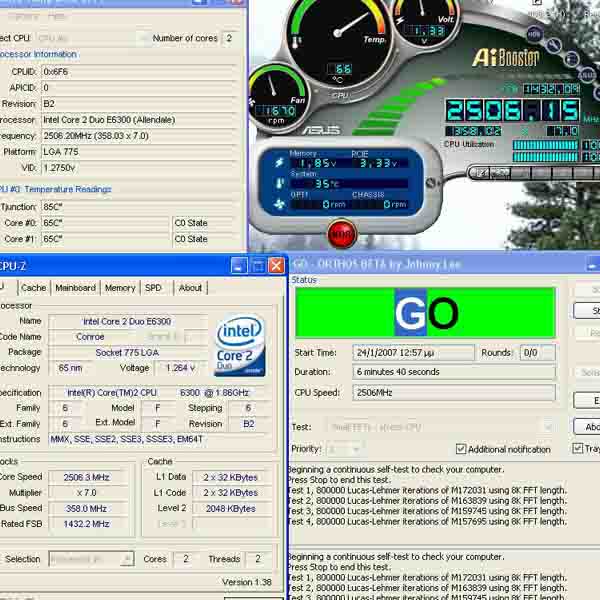The width and height of the screenshot is (600, 600).
Task: Switch to the About tab in CPU-Z
Action: coord(190,288)
